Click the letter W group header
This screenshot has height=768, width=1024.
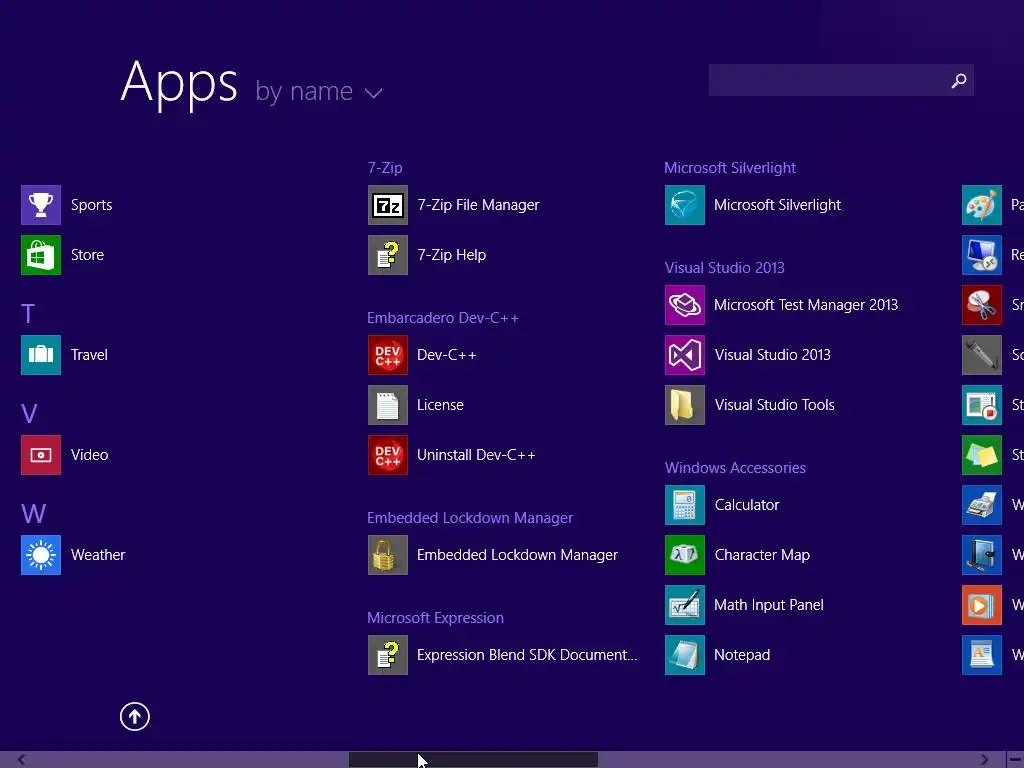coord(33,514)
